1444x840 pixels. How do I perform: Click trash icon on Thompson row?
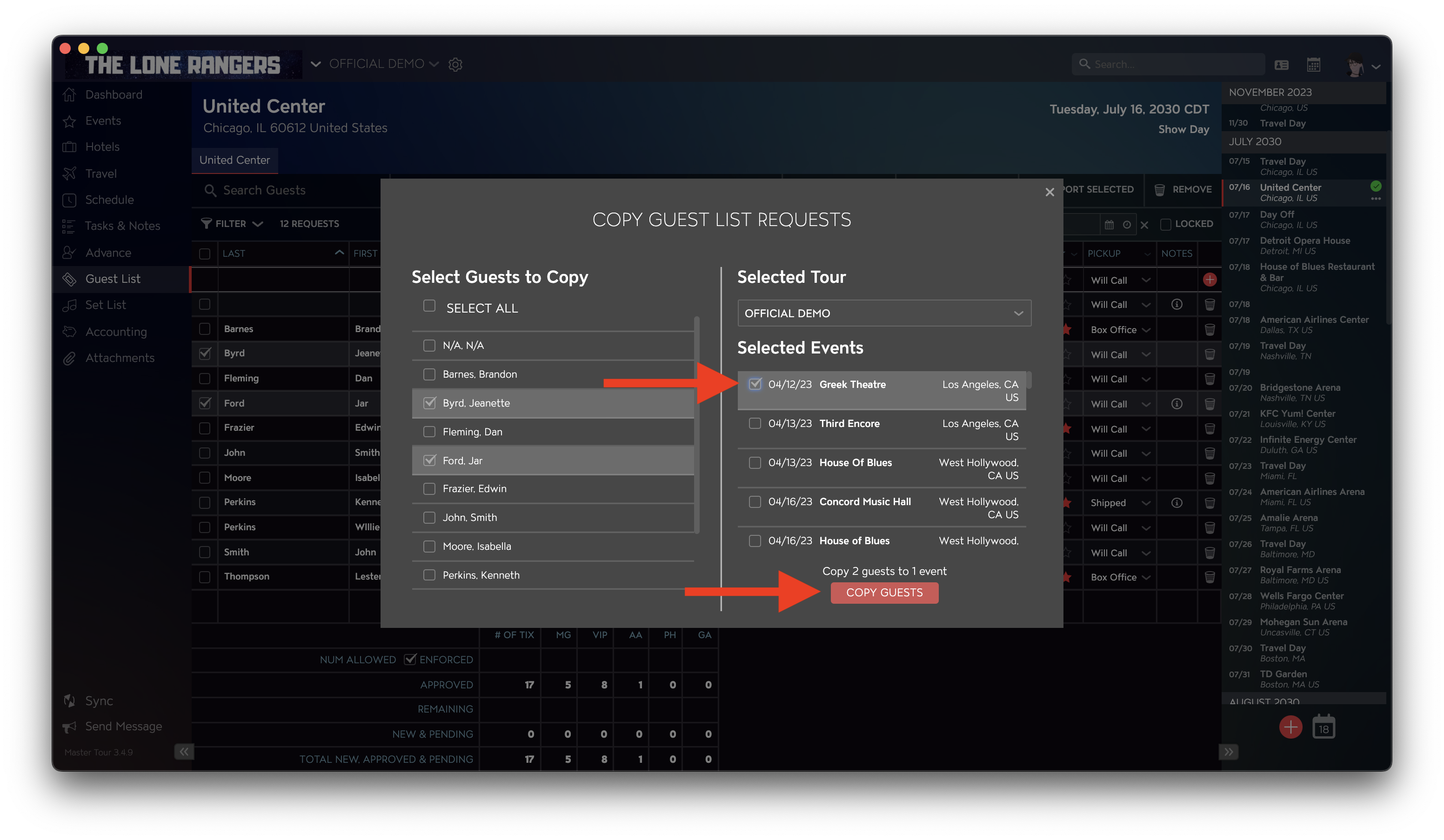click(1209, 577)
